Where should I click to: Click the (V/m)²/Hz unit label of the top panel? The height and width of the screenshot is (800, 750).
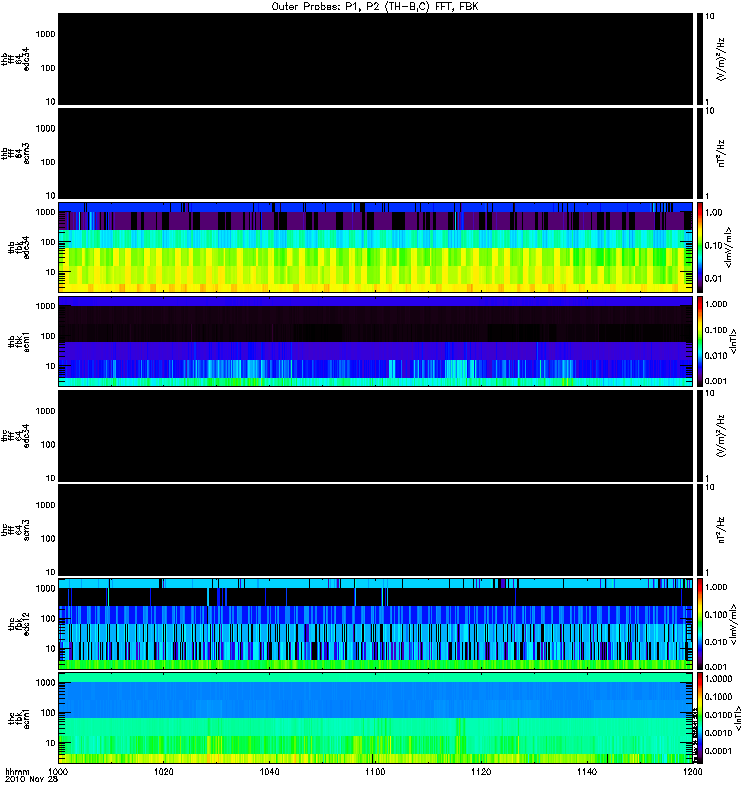721,59
